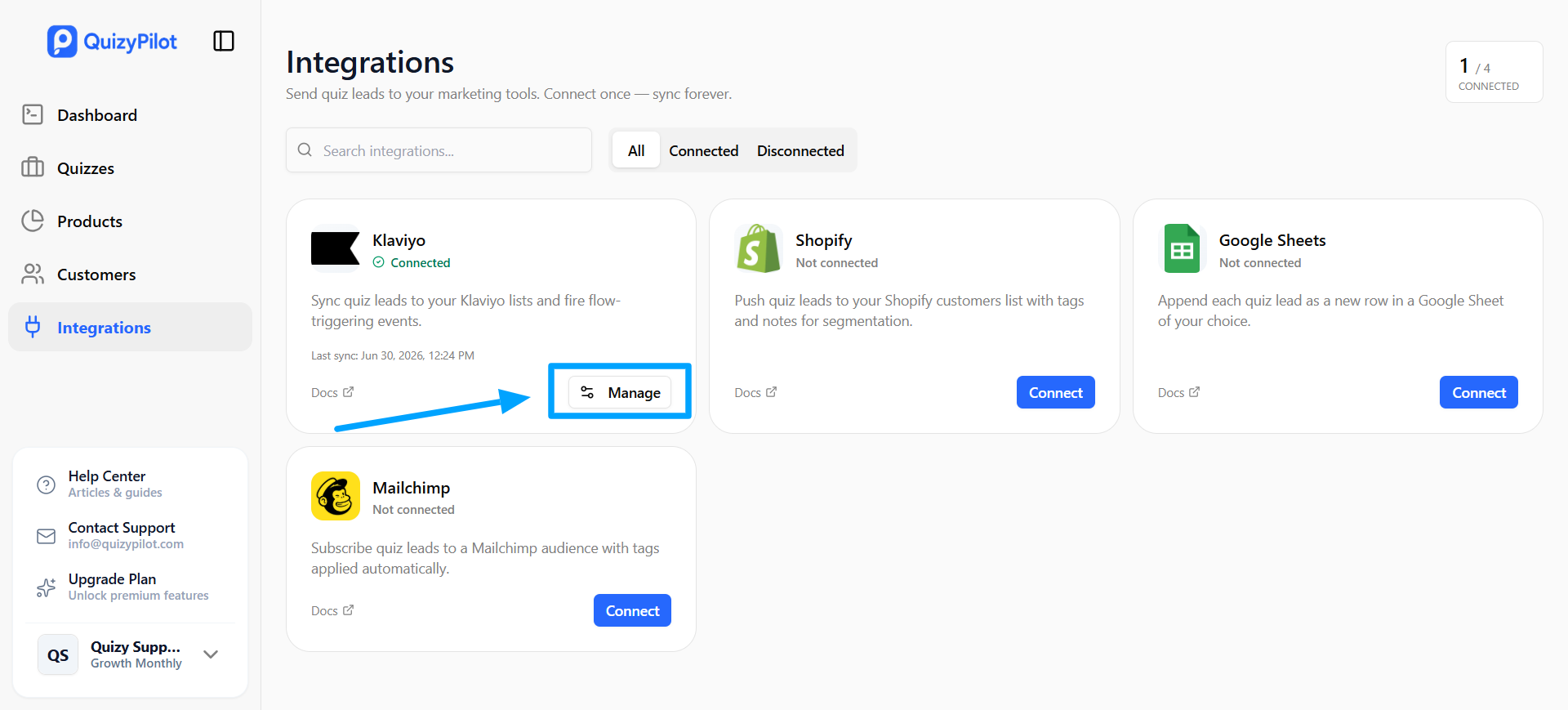This screenshot has width=1568, height=710.
Task: Open the Quizy Supp... account switcher
Action: pyautogui.click(x=131, y=654)
